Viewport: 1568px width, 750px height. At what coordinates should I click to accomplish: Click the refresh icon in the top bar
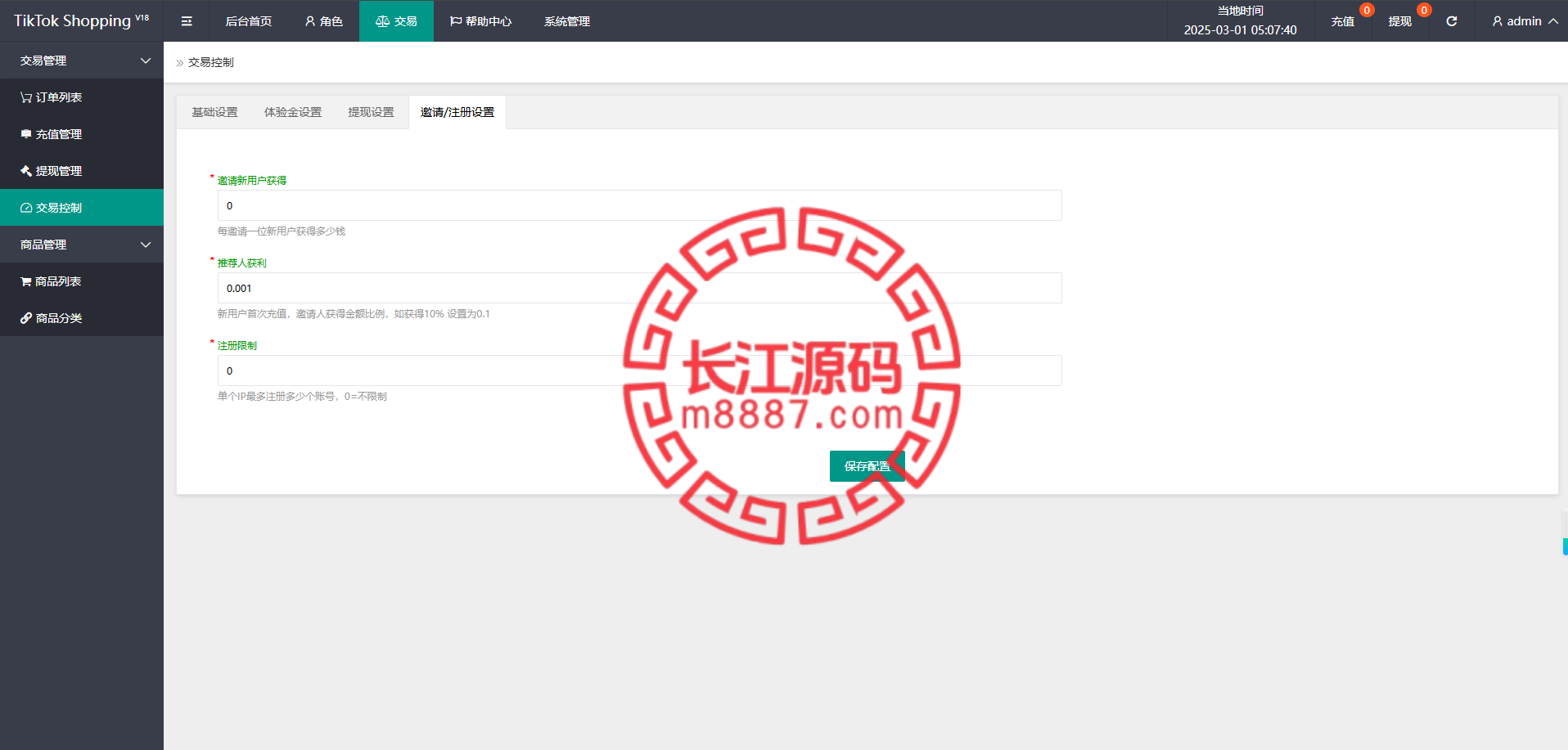pos(1451,21)
